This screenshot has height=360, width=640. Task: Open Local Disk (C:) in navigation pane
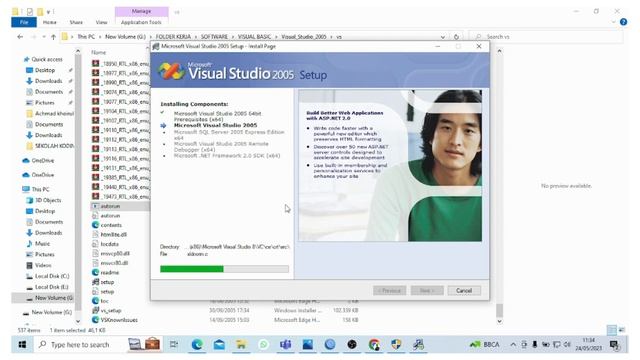coord(52,276)
